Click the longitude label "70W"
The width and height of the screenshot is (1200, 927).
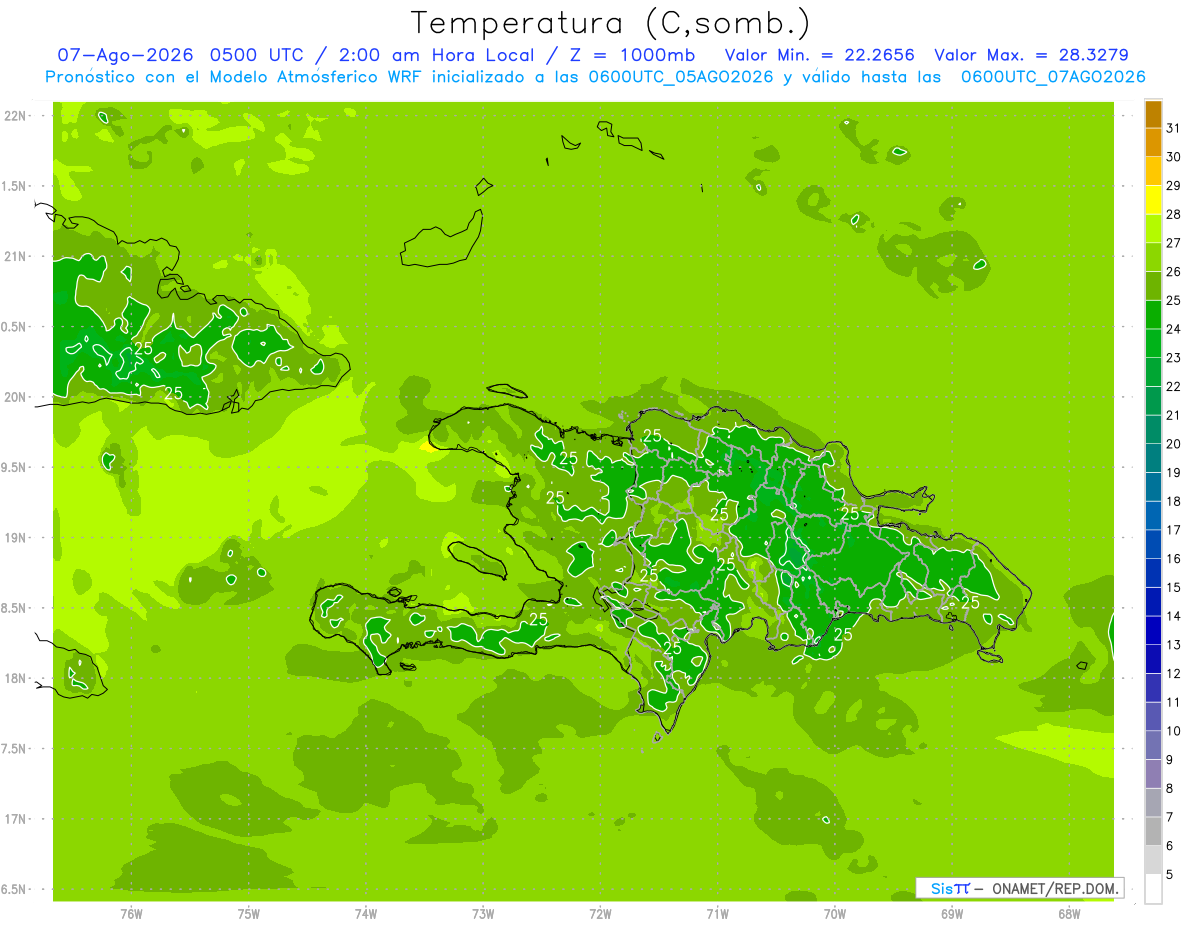click(x=835, y=914)
